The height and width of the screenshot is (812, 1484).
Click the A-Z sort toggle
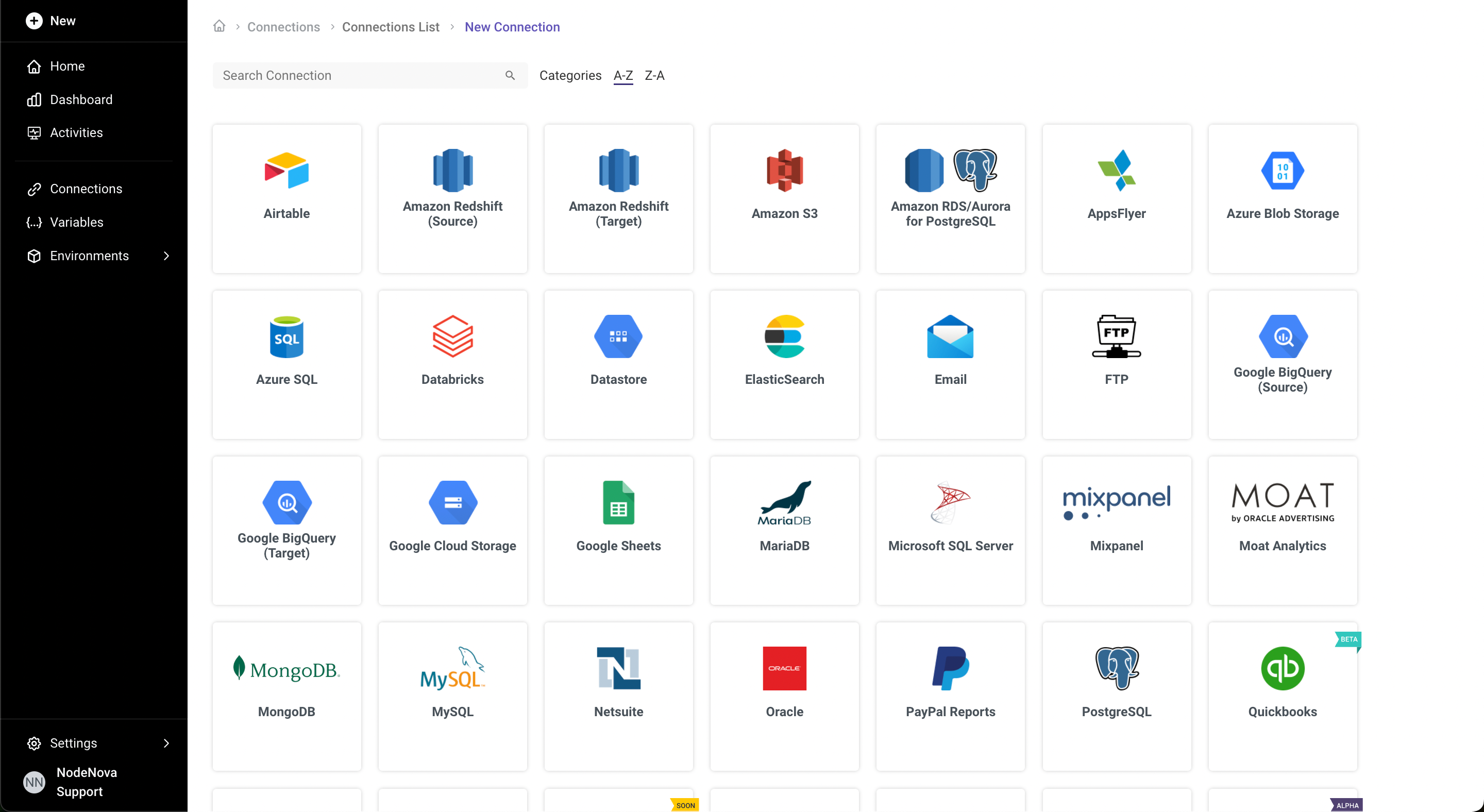click(623, 75)
